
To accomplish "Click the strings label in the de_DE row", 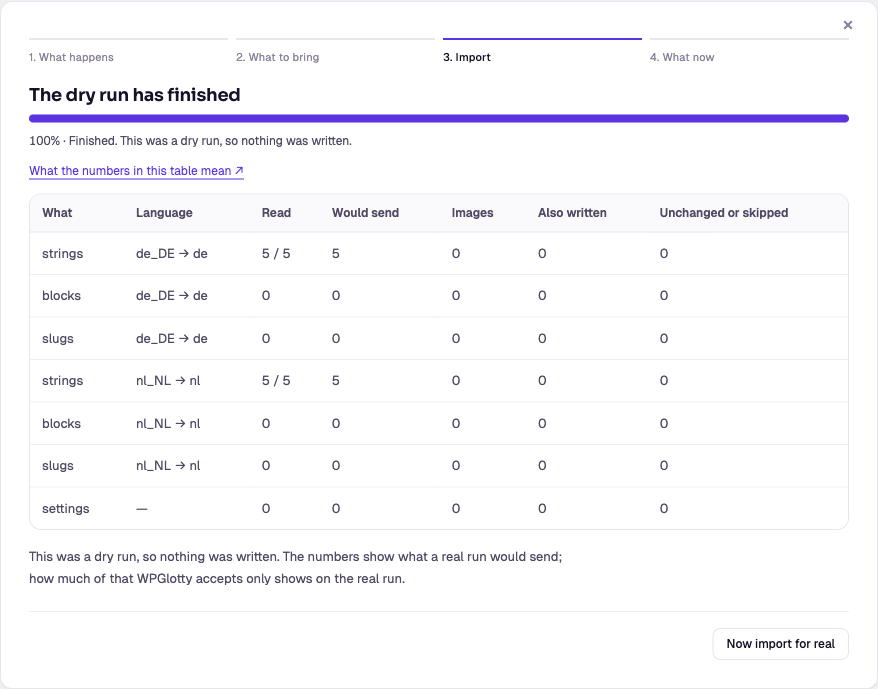I will click(x=63, y=254).
